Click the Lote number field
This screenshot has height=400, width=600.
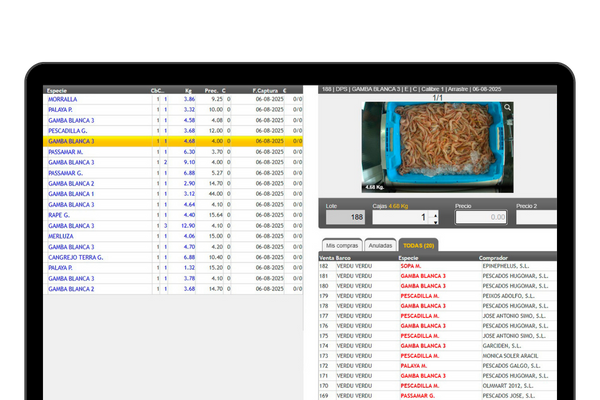click(343, 217)
